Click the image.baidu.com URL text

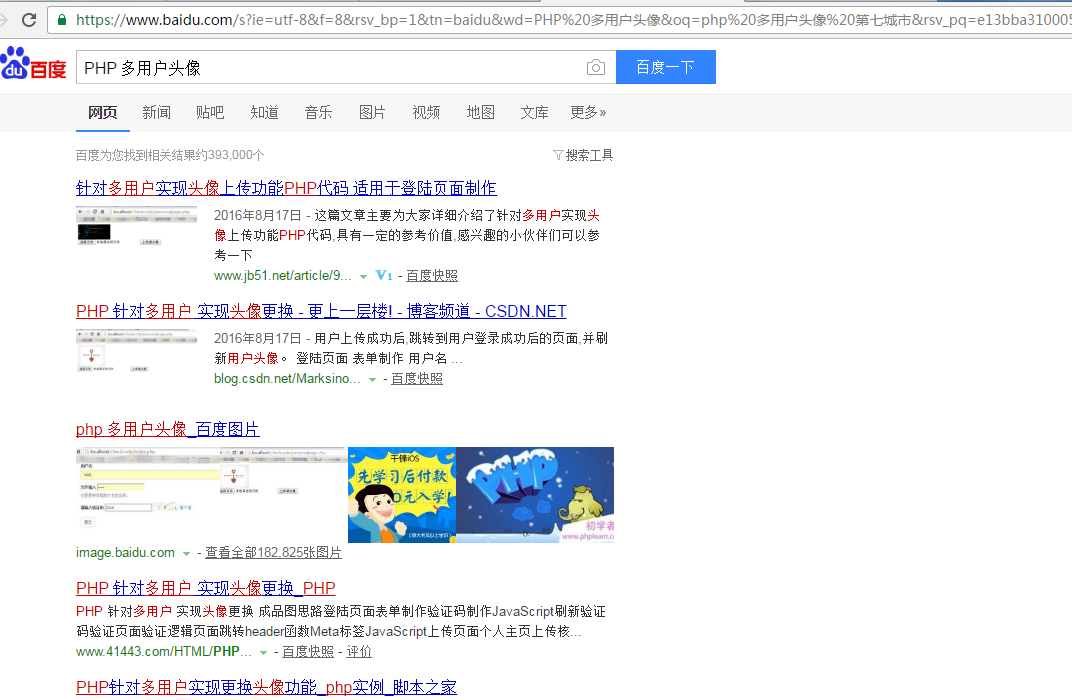coord(125,552)
